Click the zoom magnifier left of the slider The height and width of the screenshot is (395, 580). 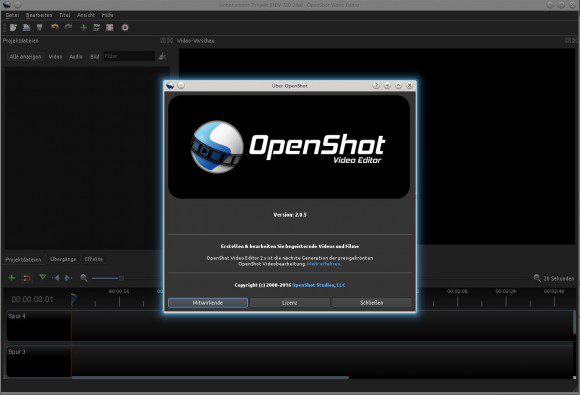coord(84,278)
